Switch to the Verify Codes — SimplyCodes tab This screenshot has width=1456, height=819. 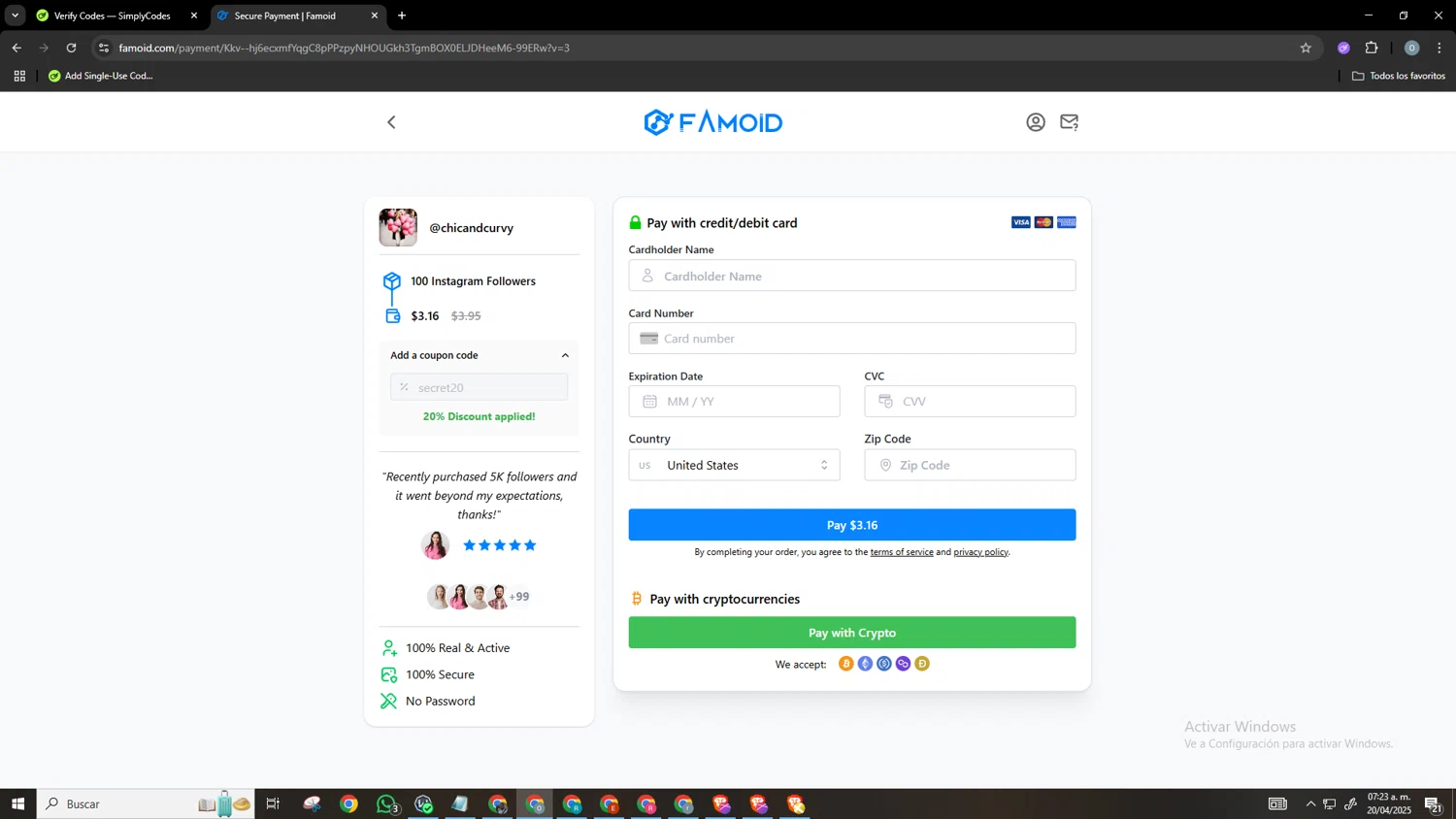pyautogui.click(x=112, y=16)
